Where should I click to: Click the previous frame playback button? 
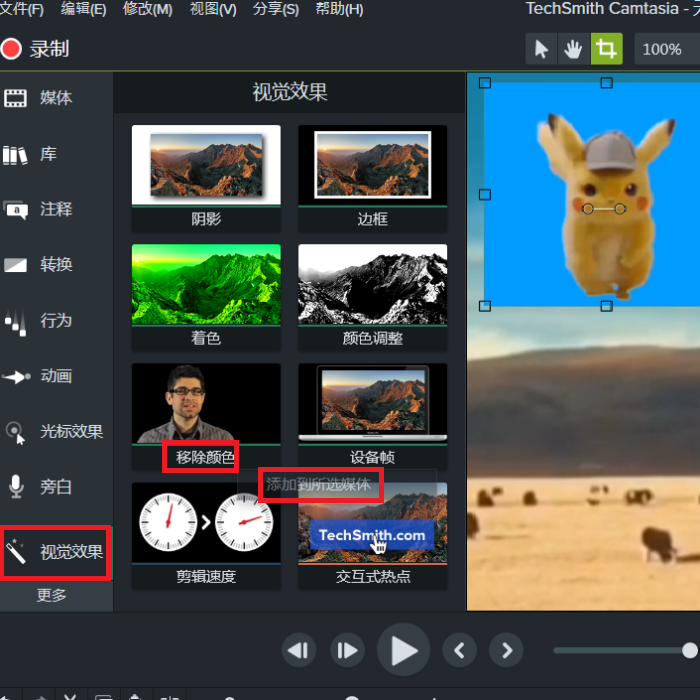click(299, 650)
